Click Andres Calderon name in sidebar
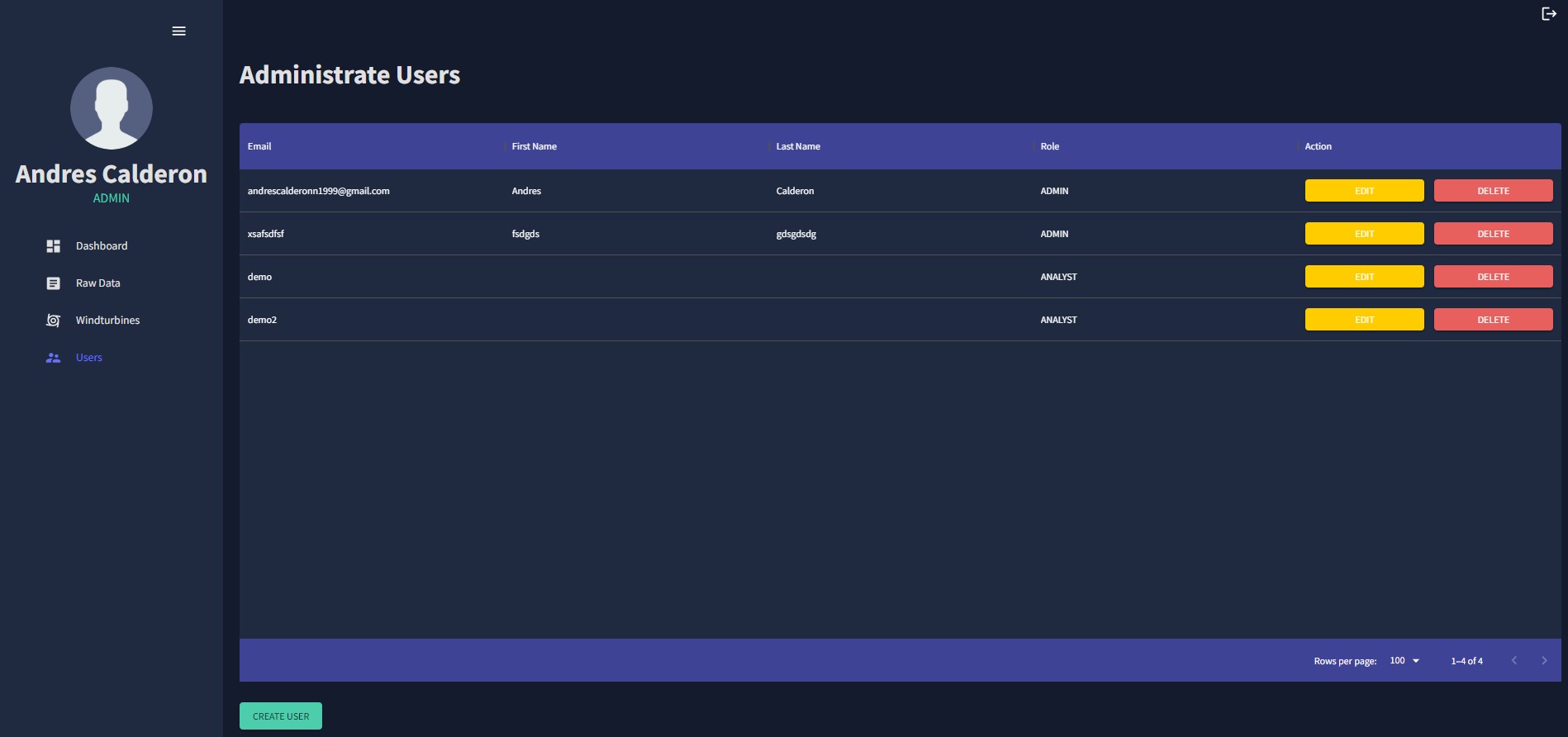Image resolution: width=1568 pixels, height=737 pixels. [x=112, y=174]
